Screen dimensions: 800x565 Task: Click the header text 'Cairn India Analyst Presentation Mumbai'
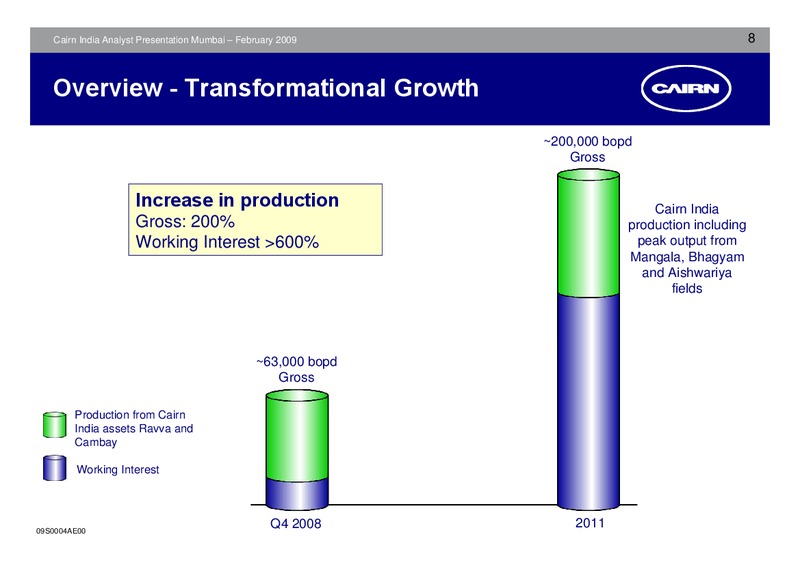click(x=139, y=40)
